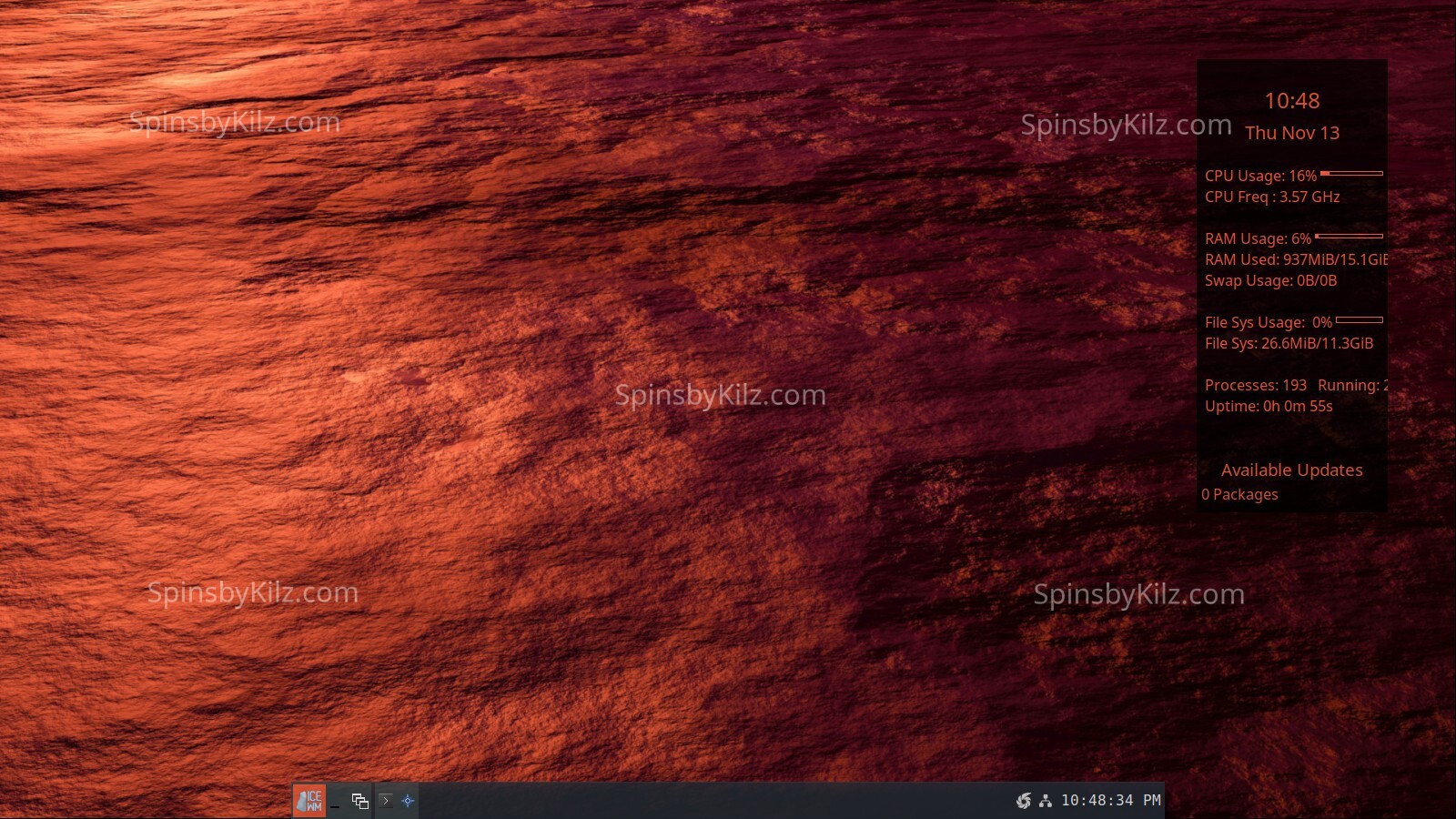Click the show desktop underscore icon
This screenshot has height=819, width=1456.
pyautogui.click(x=335, y=803)
